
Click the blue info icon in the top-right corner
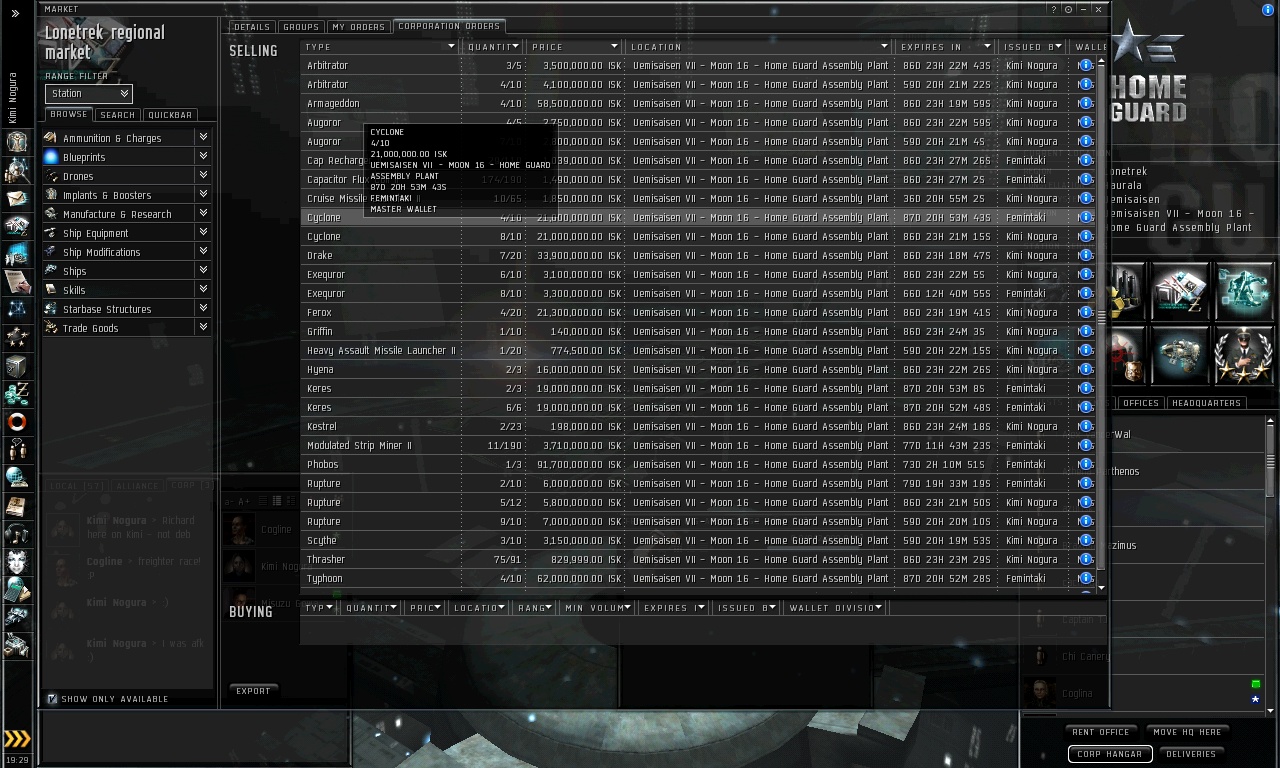click(x=1269, y=9)
